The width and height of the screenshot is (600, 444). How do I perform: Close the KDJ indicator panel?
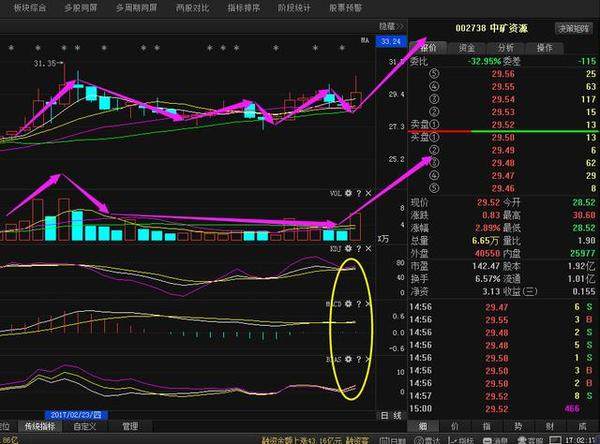pyautogui.click(x=369, y=246)
